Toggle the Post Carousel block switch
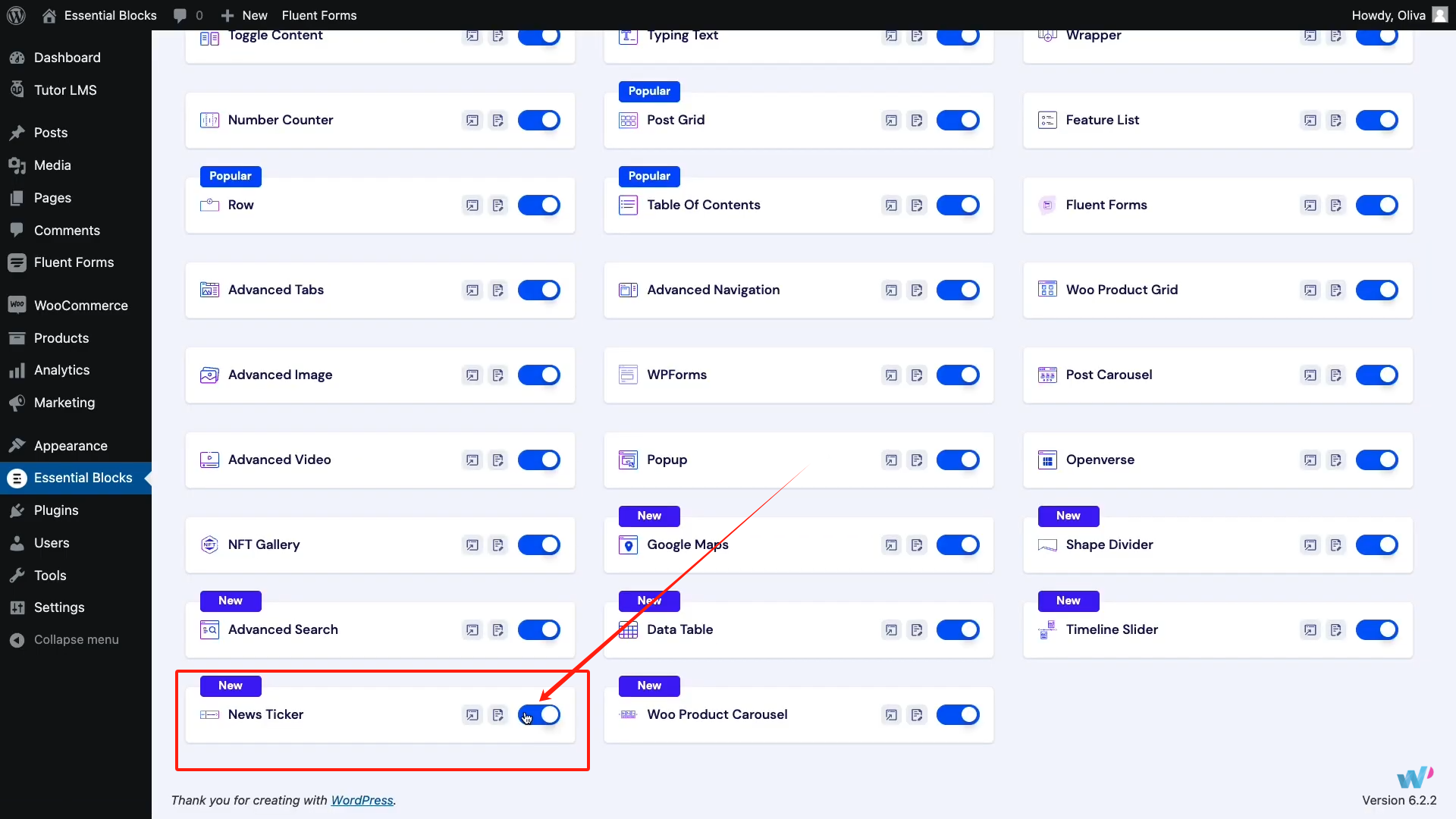This screenshot has height=819, width=1456. (x=1376, y=375)
